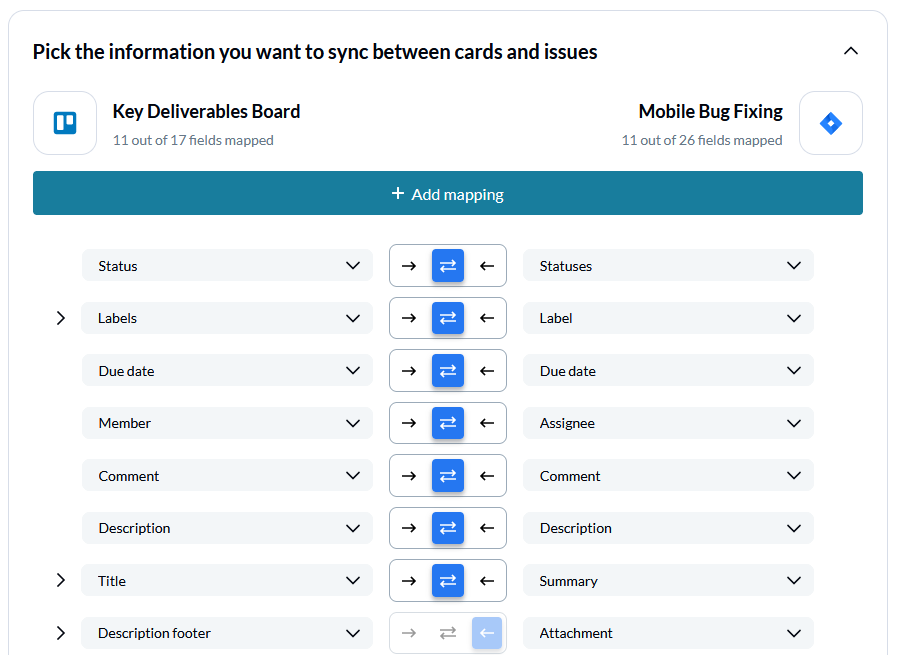Expand the Title mapping row

(61, 581)
